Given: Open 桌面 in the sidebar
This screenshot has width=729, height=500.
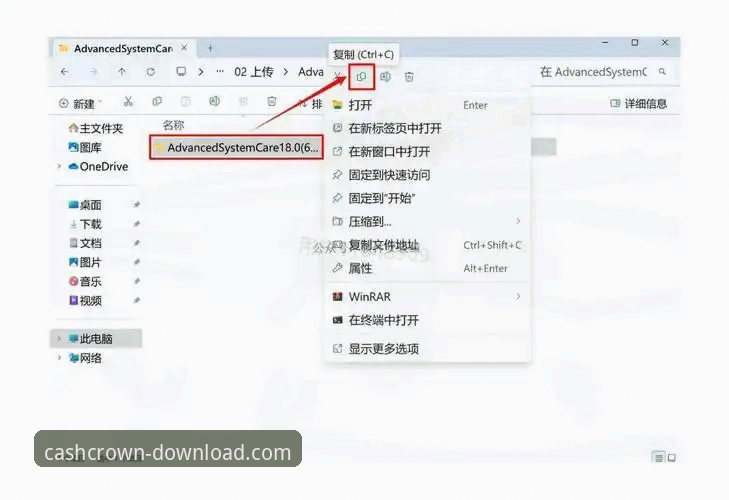Looking at the screenshot, I should coord(85,205).
